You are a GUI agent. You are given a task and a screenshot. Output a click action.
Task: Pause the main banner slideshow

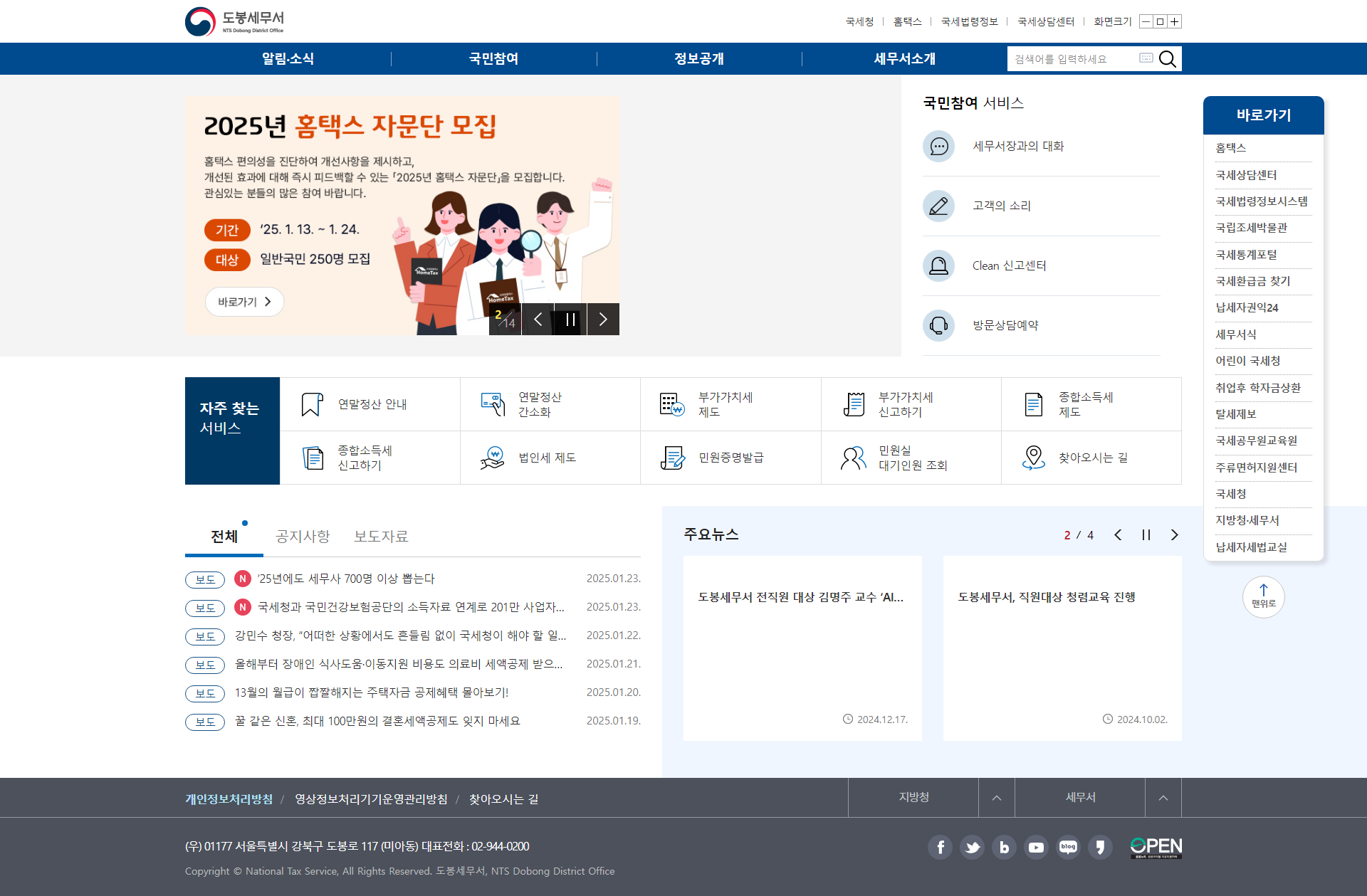(x=570, y=320)
